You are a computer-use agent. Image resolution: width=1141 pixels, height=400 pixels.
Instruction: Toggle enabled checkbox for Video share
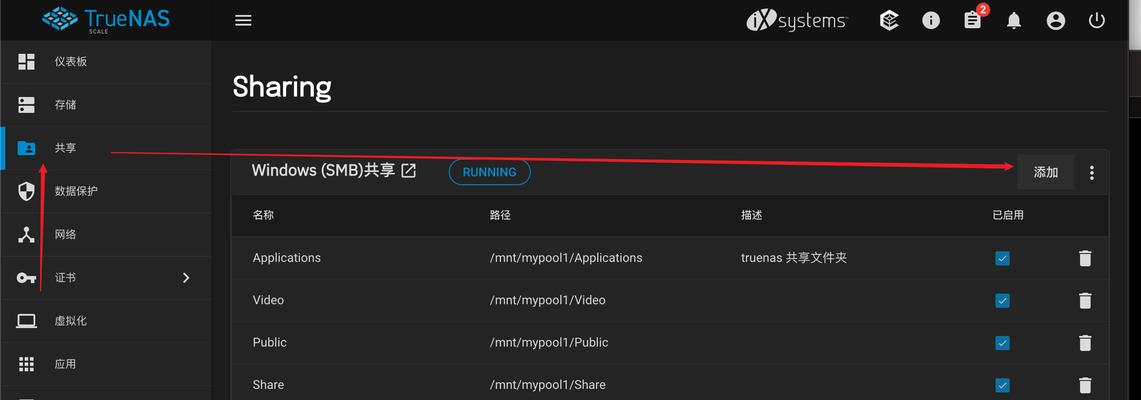click(x=1002, y=300)
